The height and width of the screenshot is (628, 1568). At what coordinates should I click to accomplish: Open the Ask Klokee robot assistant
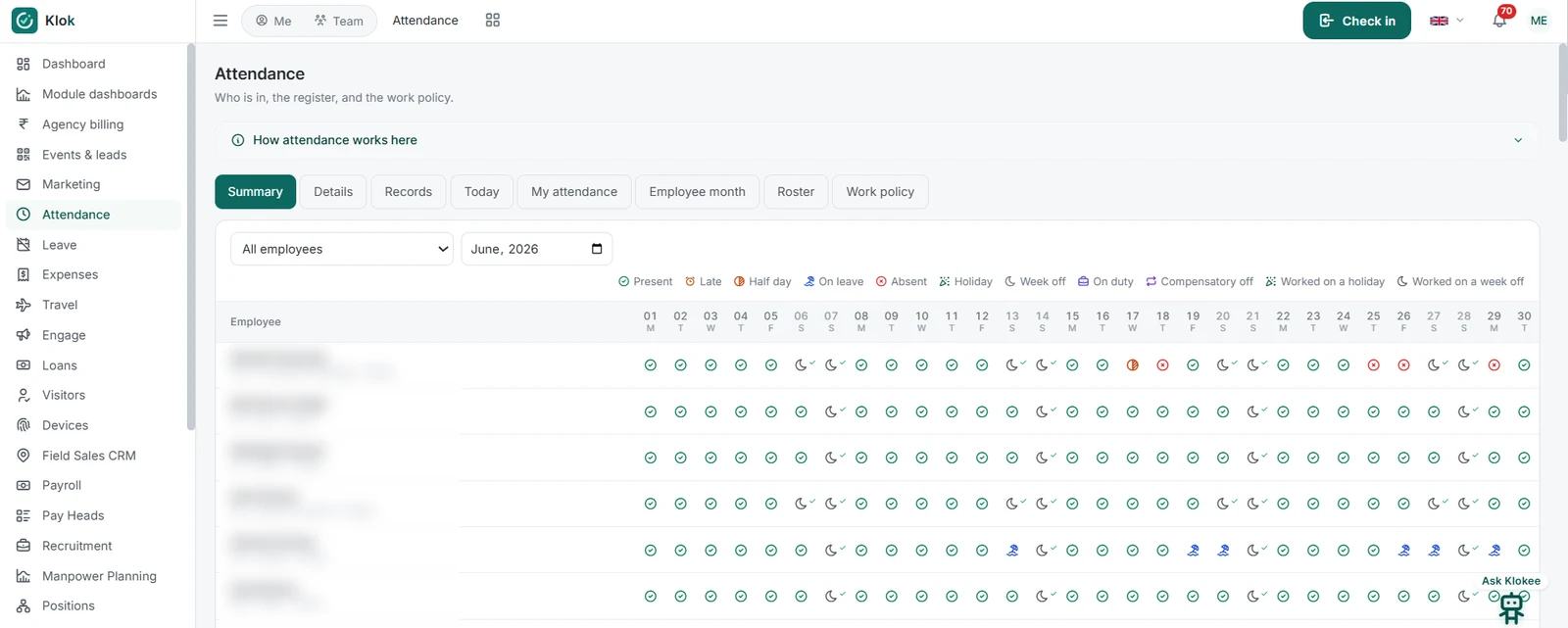coord(1511,606)
